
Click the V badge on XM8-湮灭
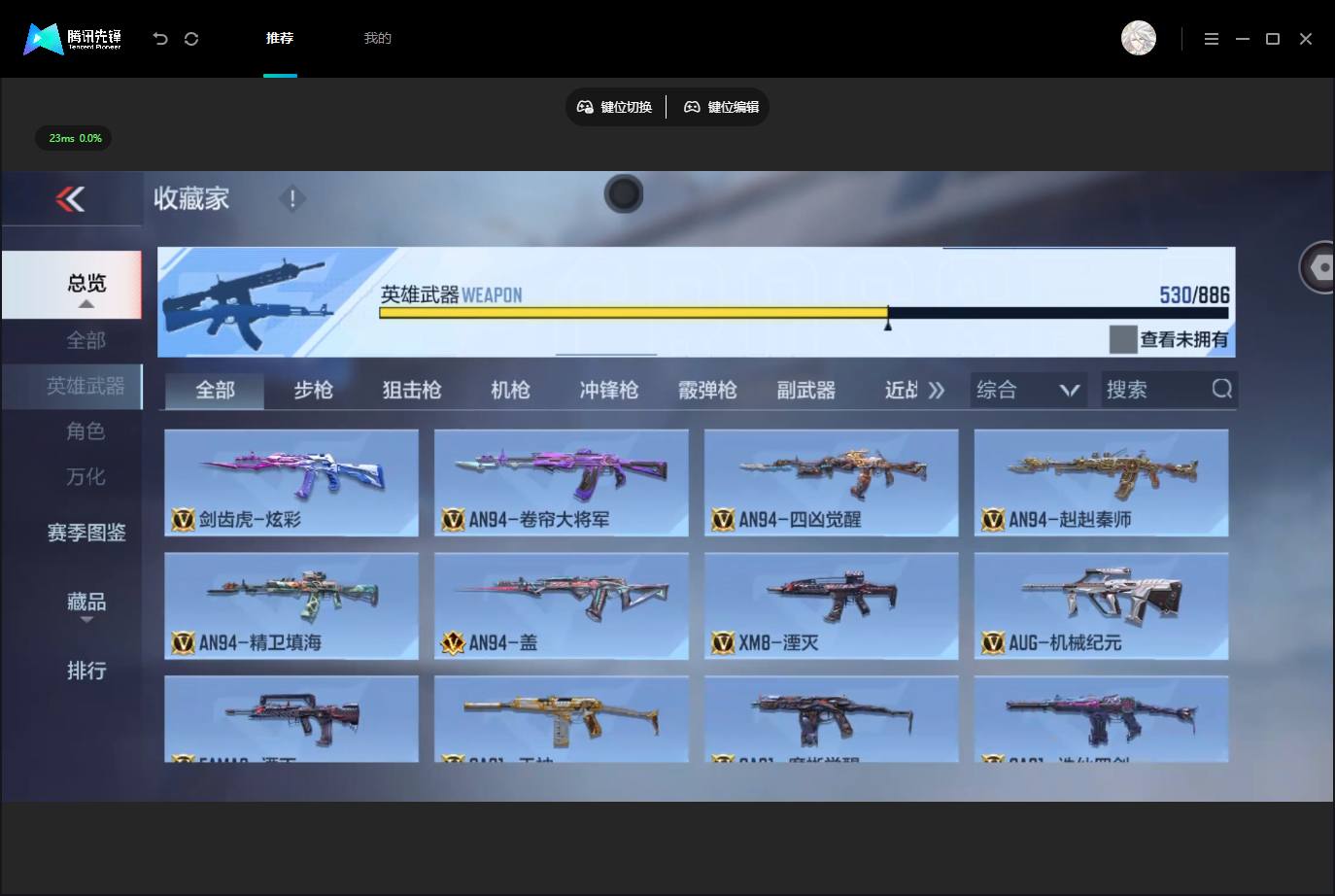tap(723, 642)
